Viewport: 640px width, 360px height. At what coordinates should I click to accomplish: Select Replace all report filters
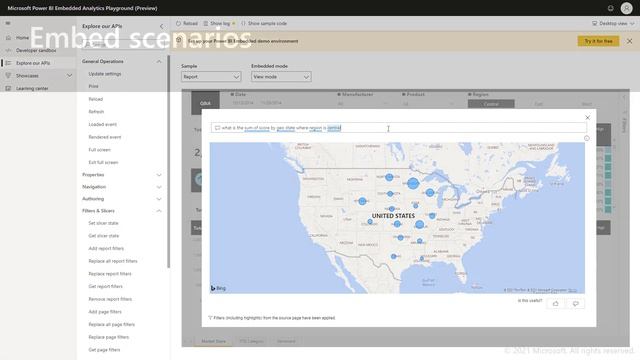click(x=113, y=261)
